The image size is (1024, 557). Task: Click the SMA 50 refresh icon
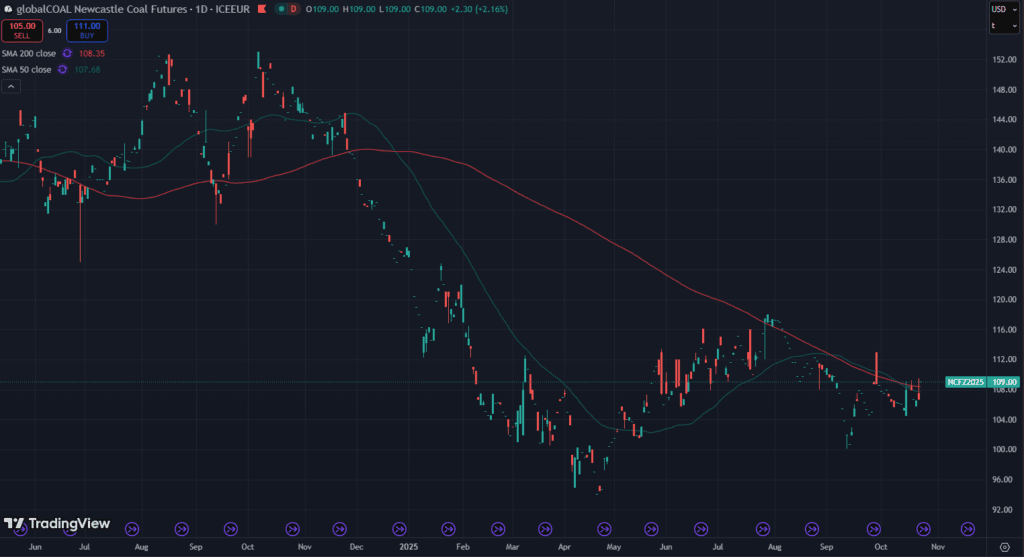pos(62,70)
